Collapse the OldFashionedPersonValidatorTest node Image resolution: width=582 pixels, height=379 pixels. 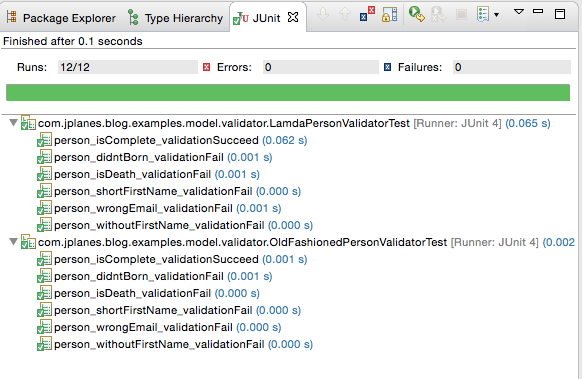pos(14,242)
